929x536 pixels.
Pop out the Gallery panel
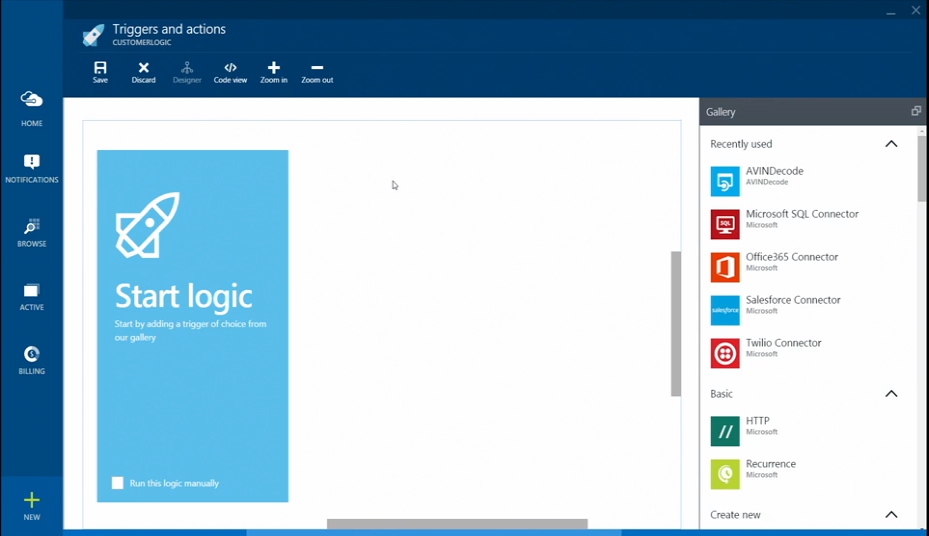pyautogui.click(x=916, y=111)
